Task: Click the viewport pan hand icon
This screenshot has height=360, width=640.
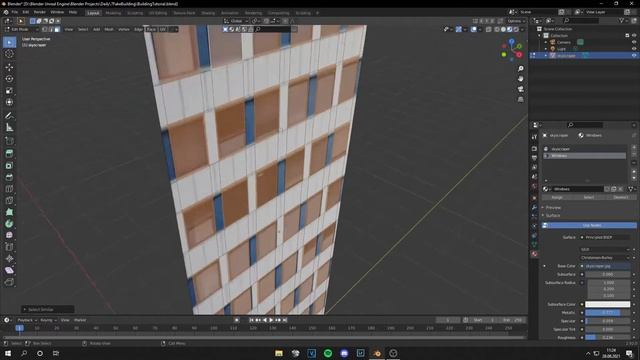Action: tap(520, 79)
